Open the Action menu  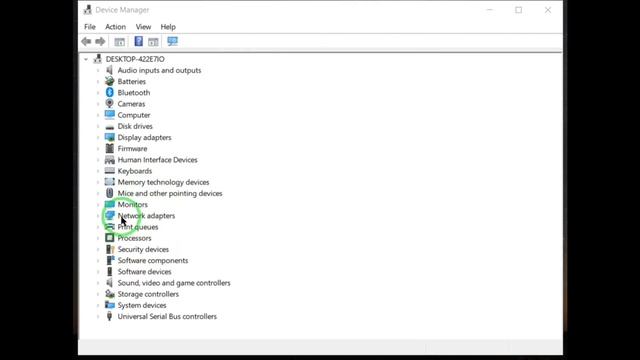pyautogui.click(x=116, y=27)
